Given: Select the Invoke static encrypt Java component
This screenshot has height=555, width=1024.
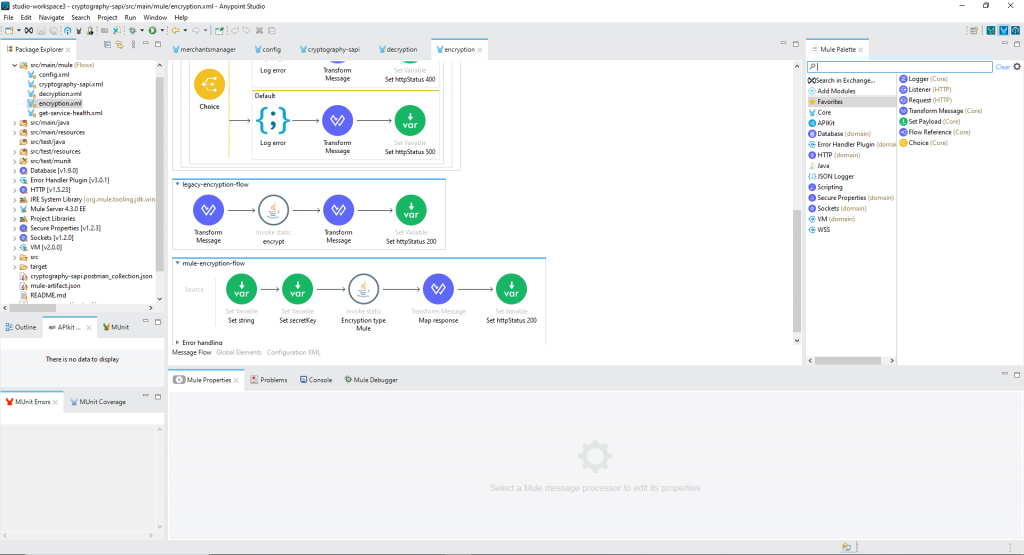Looking at the screenshot, I should 274,210.
